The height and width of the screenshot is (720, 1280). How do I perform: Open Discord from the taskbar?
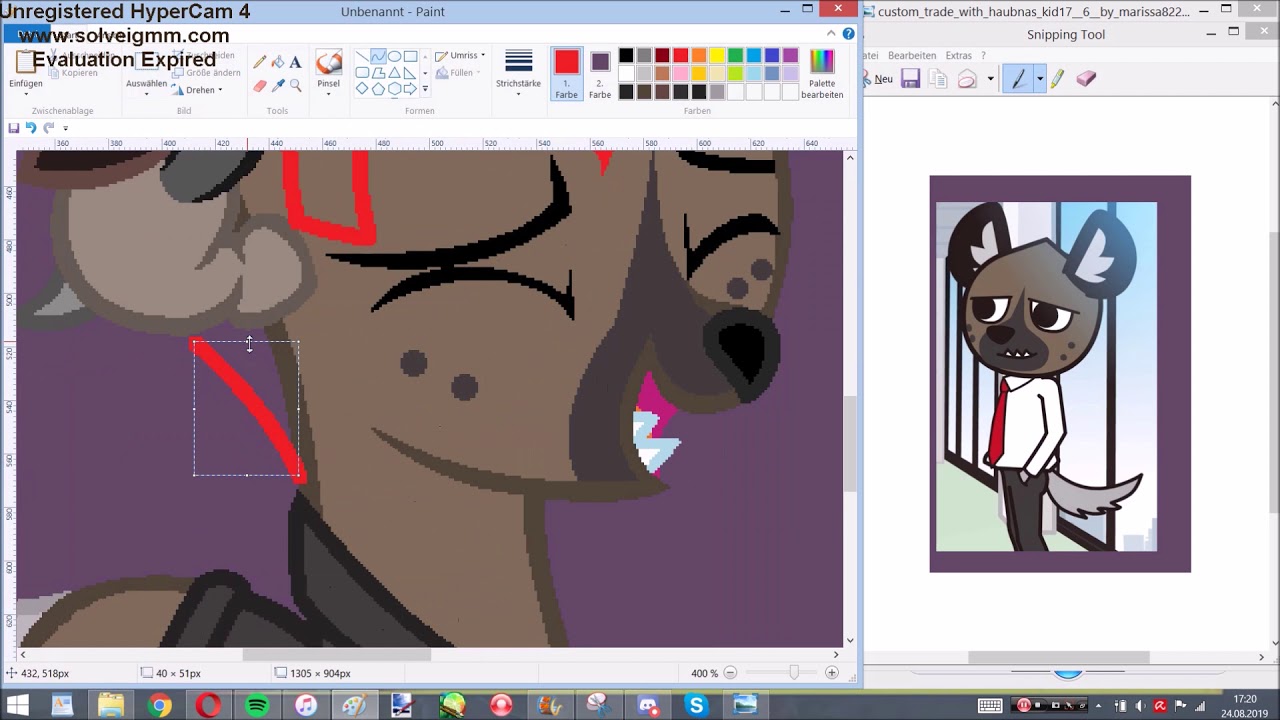tap(647, 706)
